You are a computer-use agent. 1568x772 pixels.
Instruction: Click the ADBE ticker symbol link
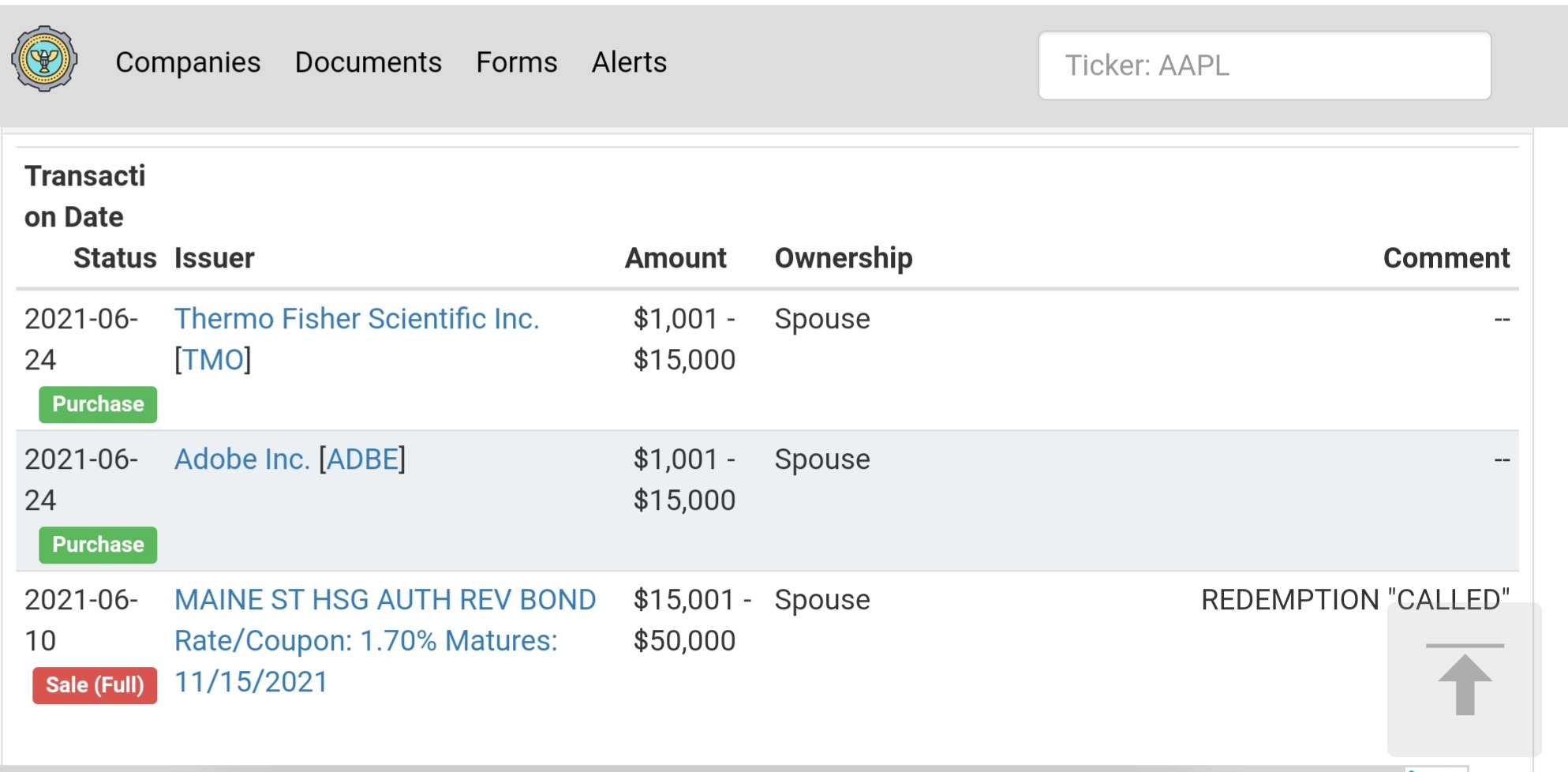click(x=362, y=459)
